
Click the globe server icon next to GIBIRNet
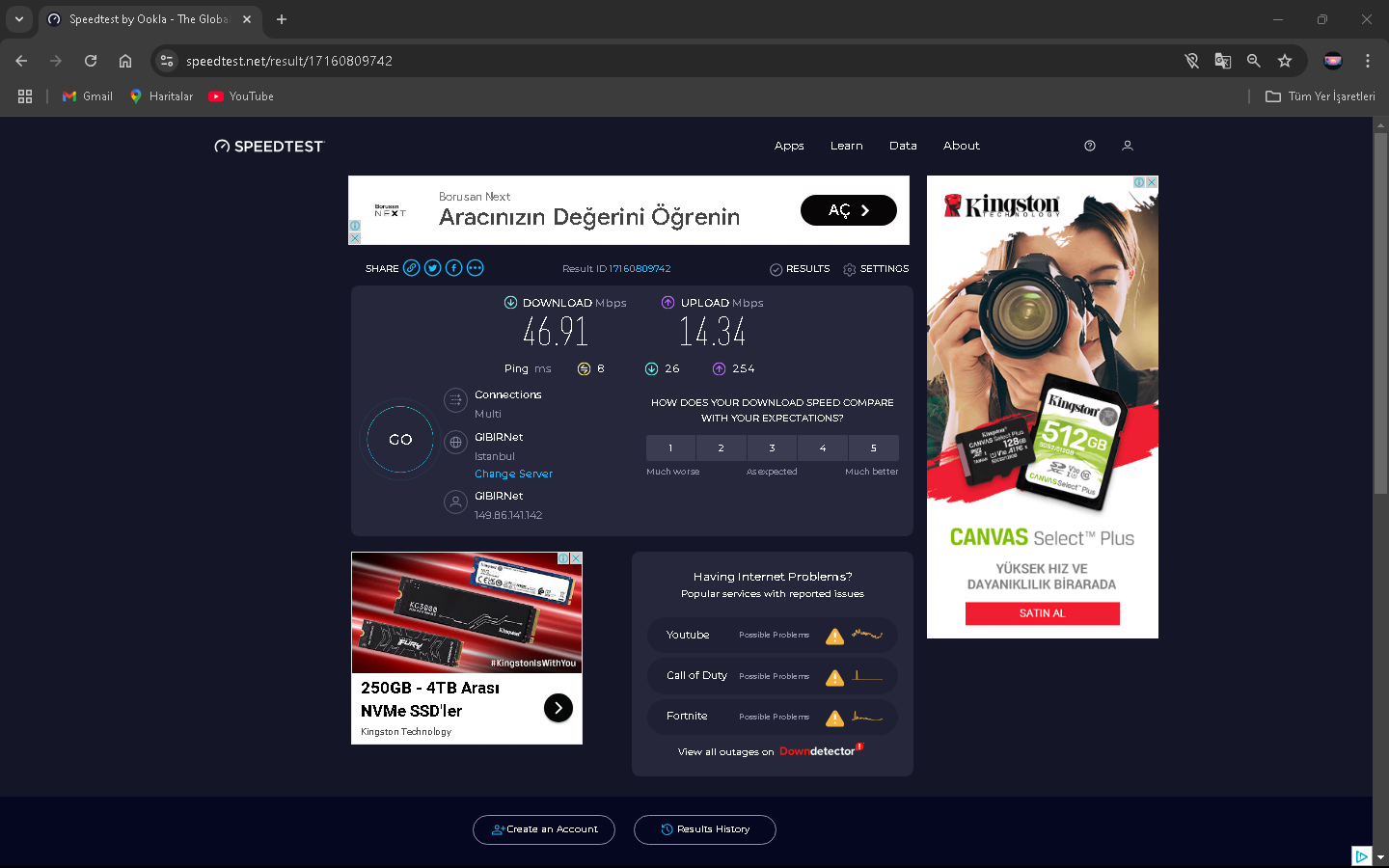pyautogui.click(x=455, y=443)
